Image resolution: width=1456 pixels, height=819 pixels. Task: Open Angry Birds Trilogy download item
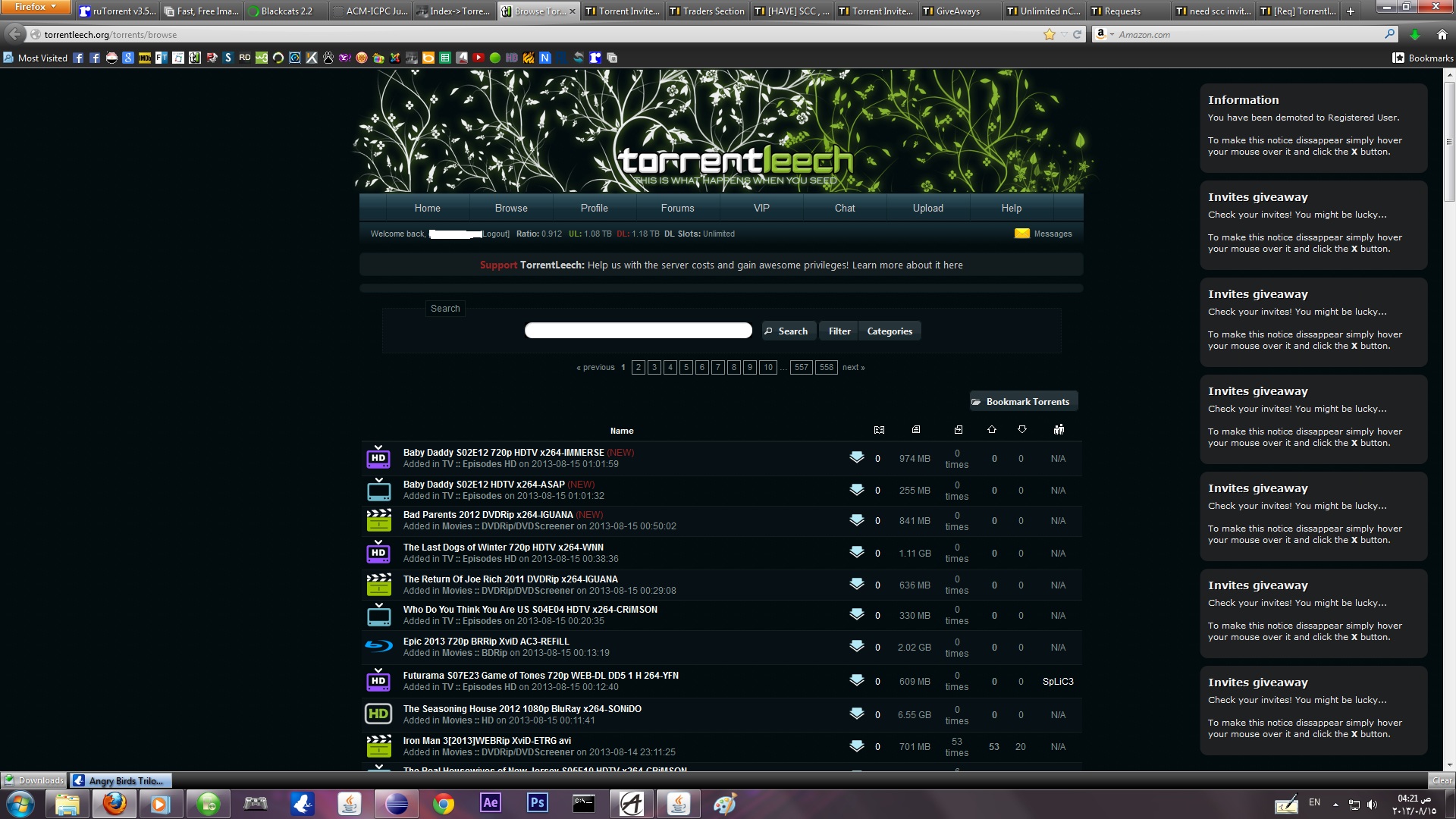[121, 780]
